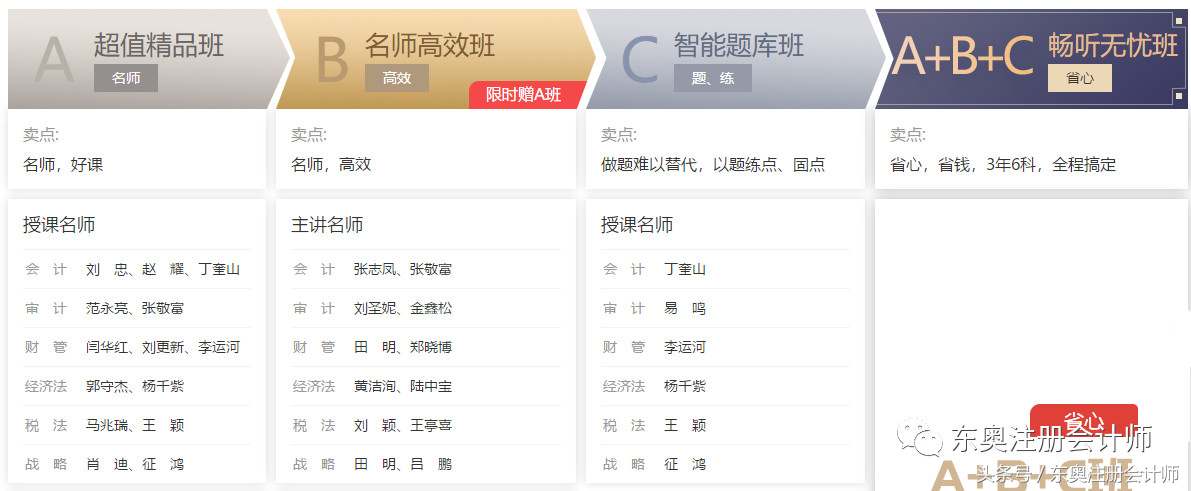Click 丁奎山 in the A class 会计 row

(x=219, y=269)
